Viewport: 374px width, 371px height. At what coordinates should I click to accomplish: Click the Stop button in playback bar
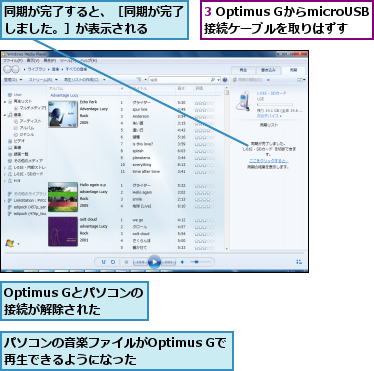[126, 262]
